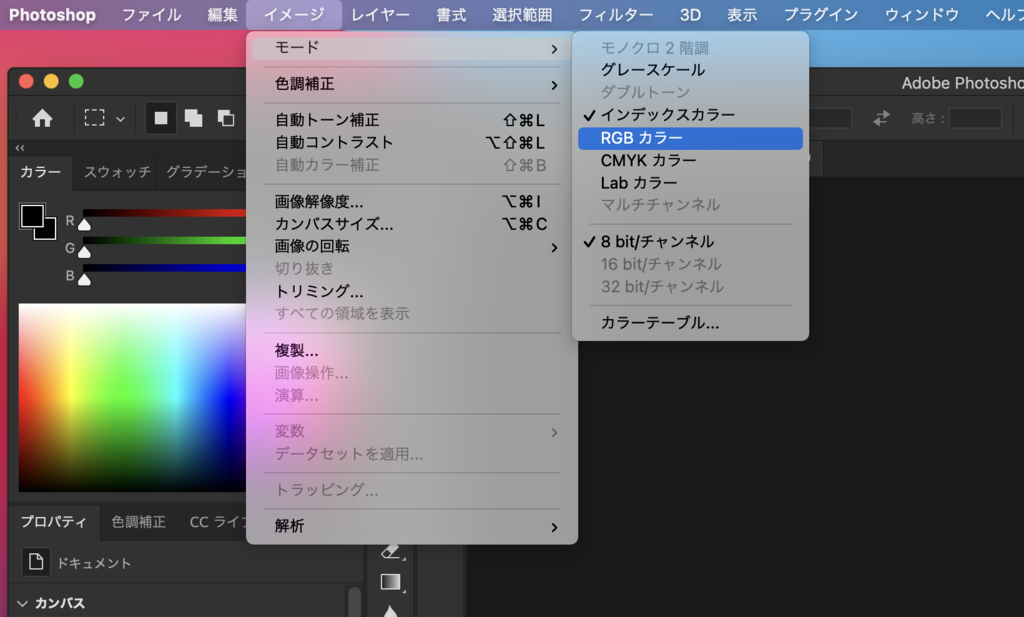Select the rectangular marquee tool preset icon

[x=95, y=118]
